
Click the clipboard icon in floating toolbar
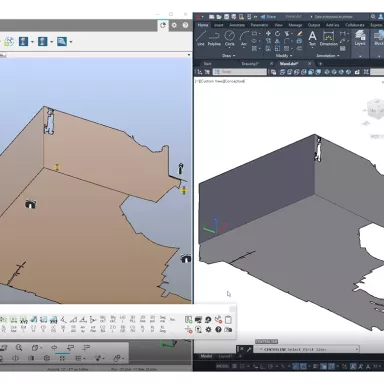pyautogui.click(x=228, y=320)
